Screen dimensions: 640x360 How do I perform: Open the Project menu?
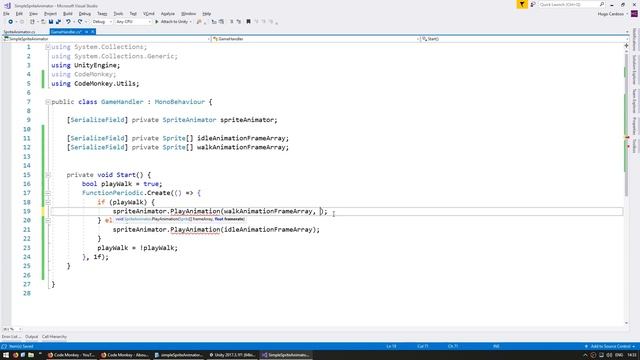(x=50, y=14)
